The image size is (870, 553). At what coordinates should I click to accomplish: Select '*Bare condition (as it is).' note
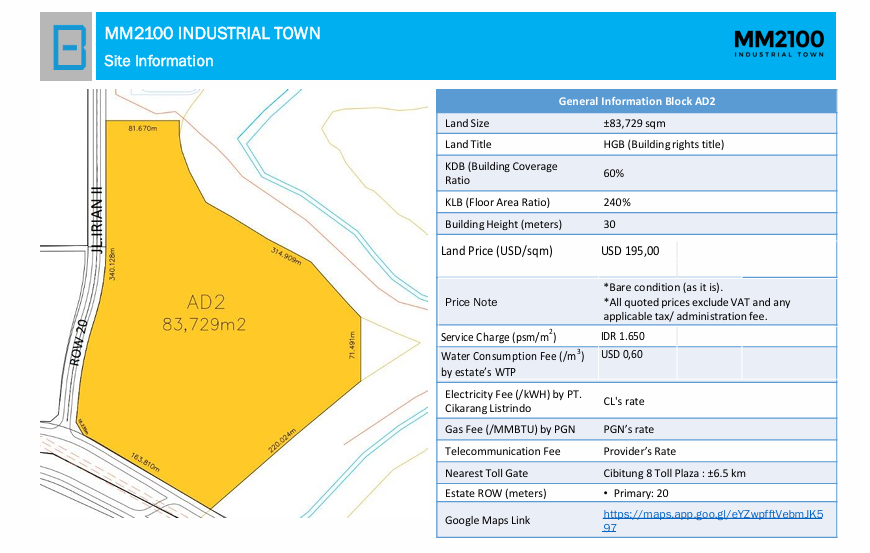tap(663, 287)
